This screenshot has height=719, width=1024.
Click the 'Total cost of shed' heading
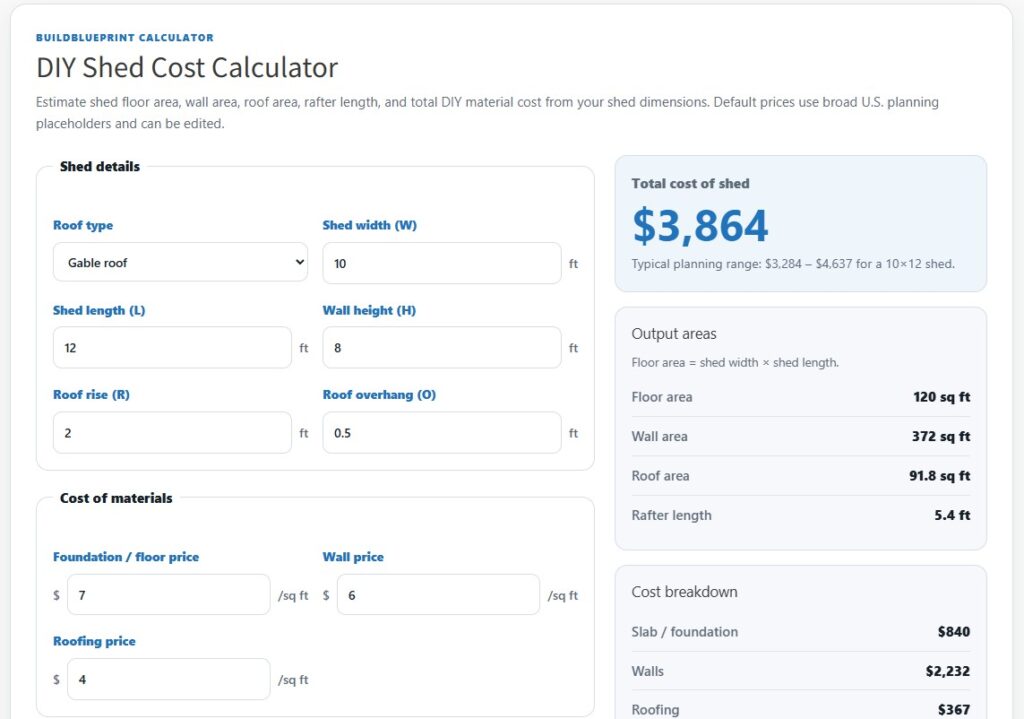click(690, 184)
